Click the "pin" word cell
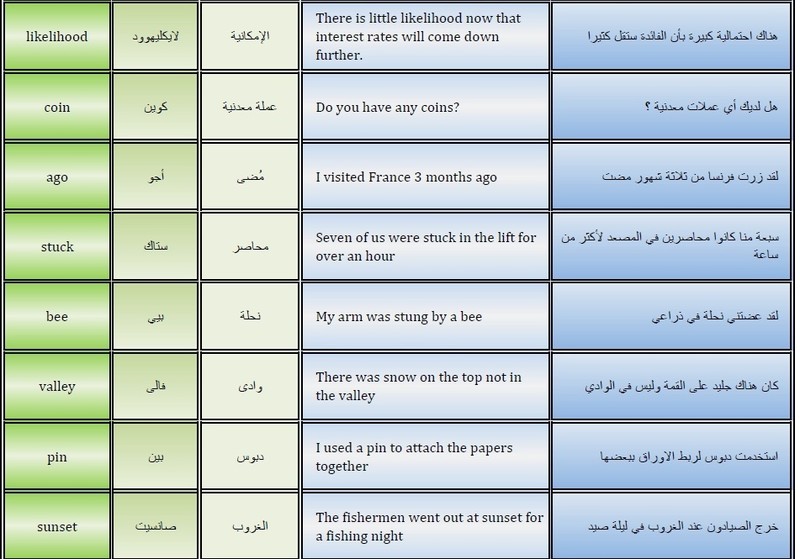The height and width of the screenshot is (559, 800). pyautogui.click(x=57, y=456)
